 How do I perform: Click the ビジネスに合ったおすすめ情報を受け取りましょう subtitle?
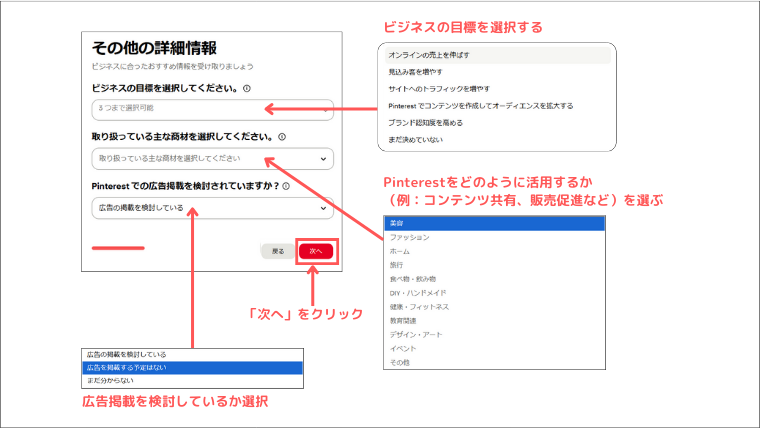[173, 66]
